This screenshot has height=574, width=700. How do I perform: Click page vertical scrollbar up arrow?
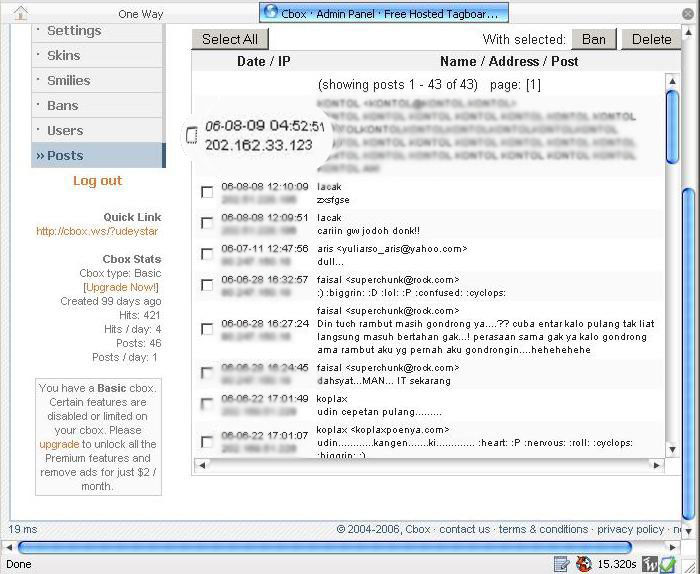click(x=689, y=32)
